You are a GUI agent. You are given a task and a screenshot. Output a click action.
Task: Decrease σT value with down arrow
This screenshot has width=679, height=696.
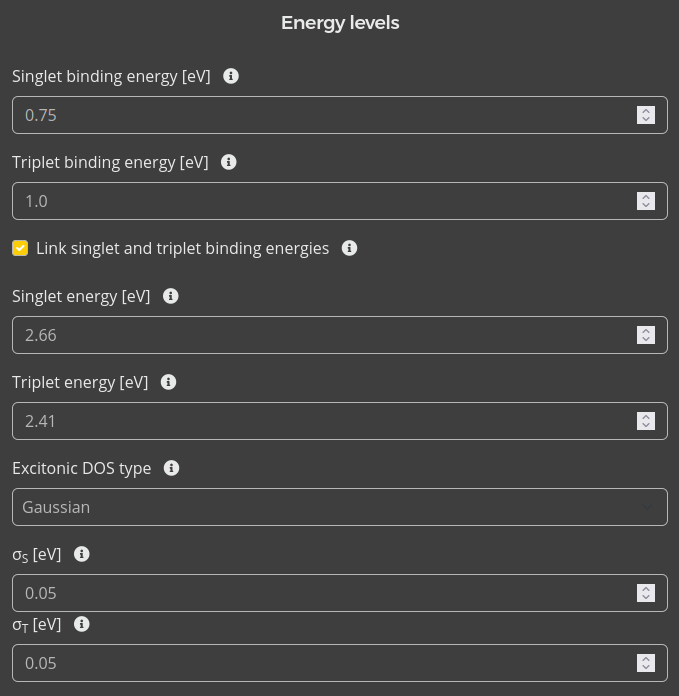tap(646, 668)
